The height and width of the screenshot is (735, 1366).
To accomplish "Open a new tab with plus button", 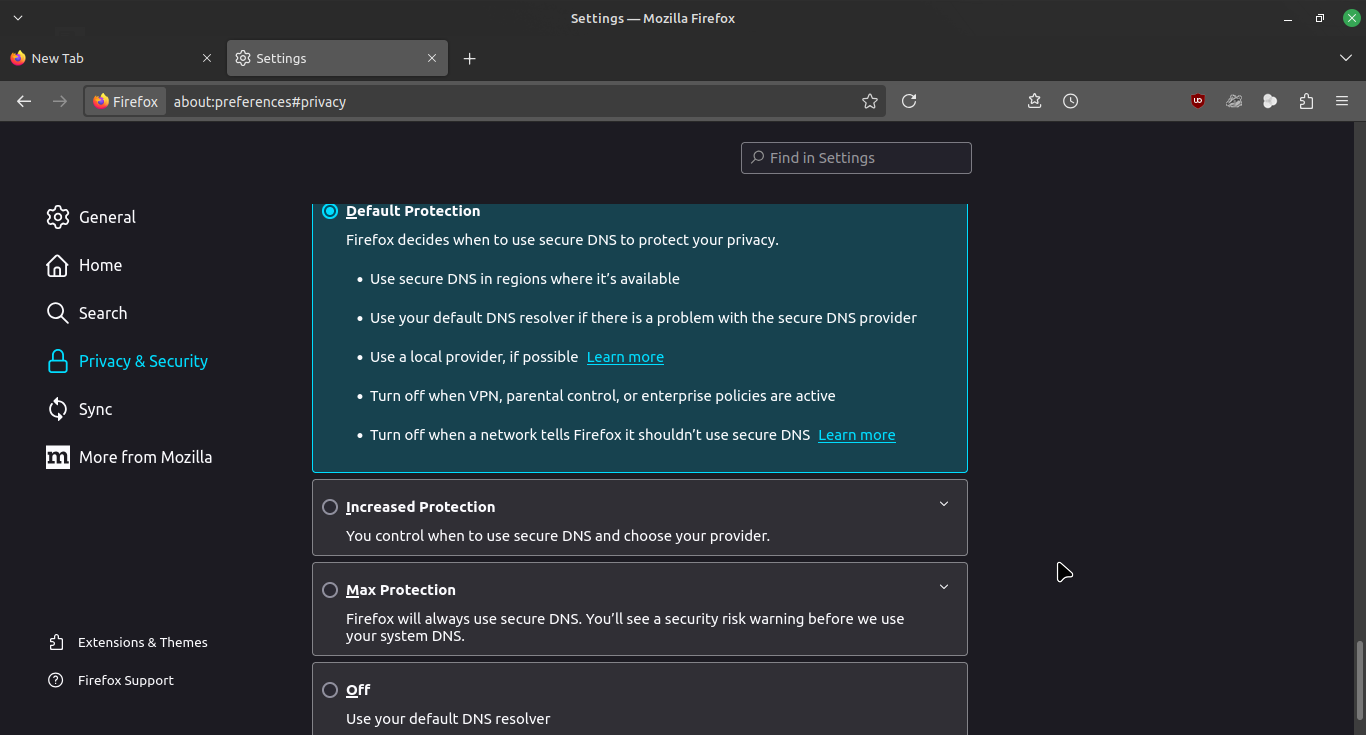I will (469, 59).
